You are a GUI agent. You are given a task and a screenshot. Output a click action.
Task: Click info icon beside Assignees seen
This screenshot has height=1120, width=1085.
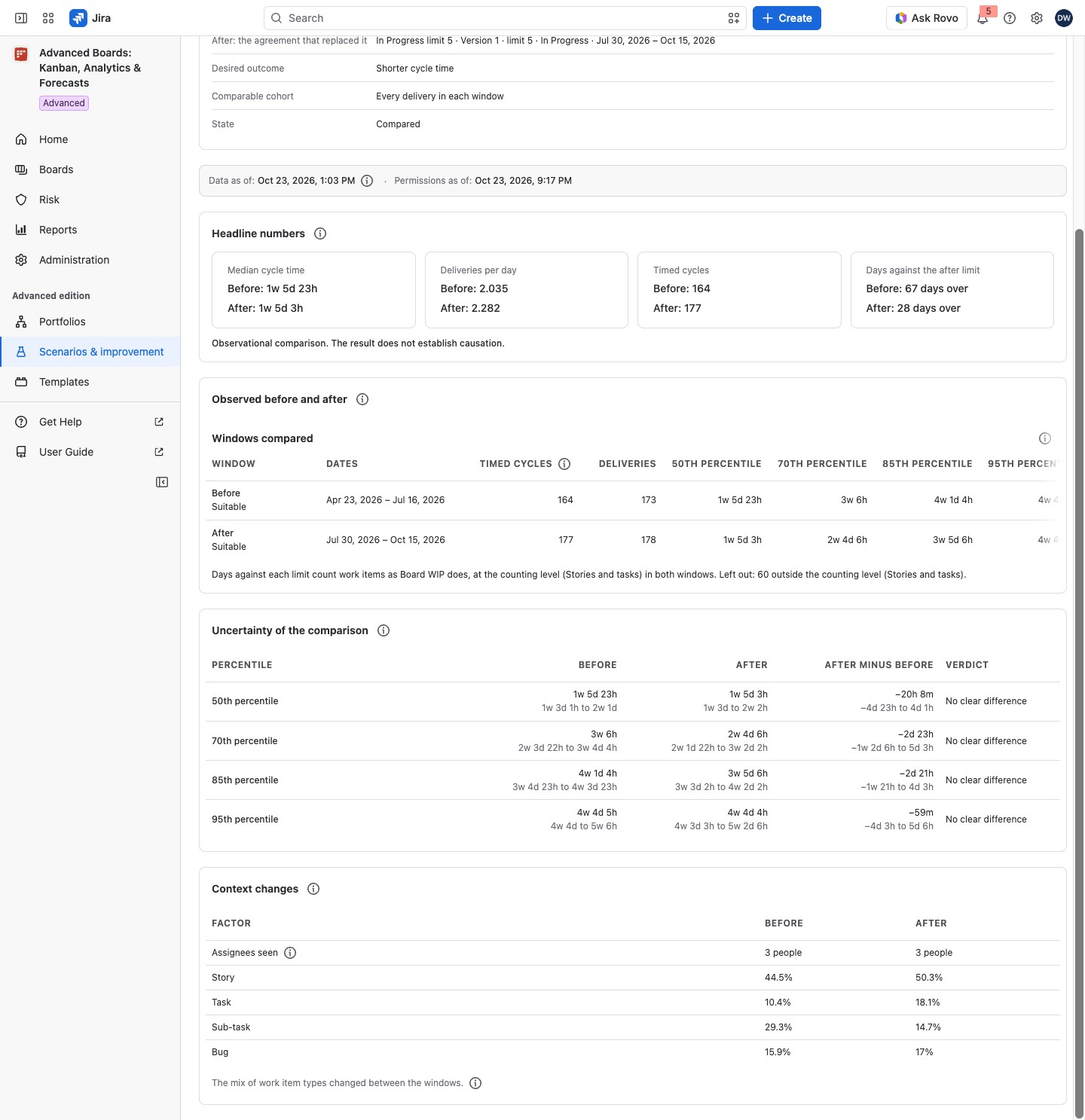[x=290, y=953]
